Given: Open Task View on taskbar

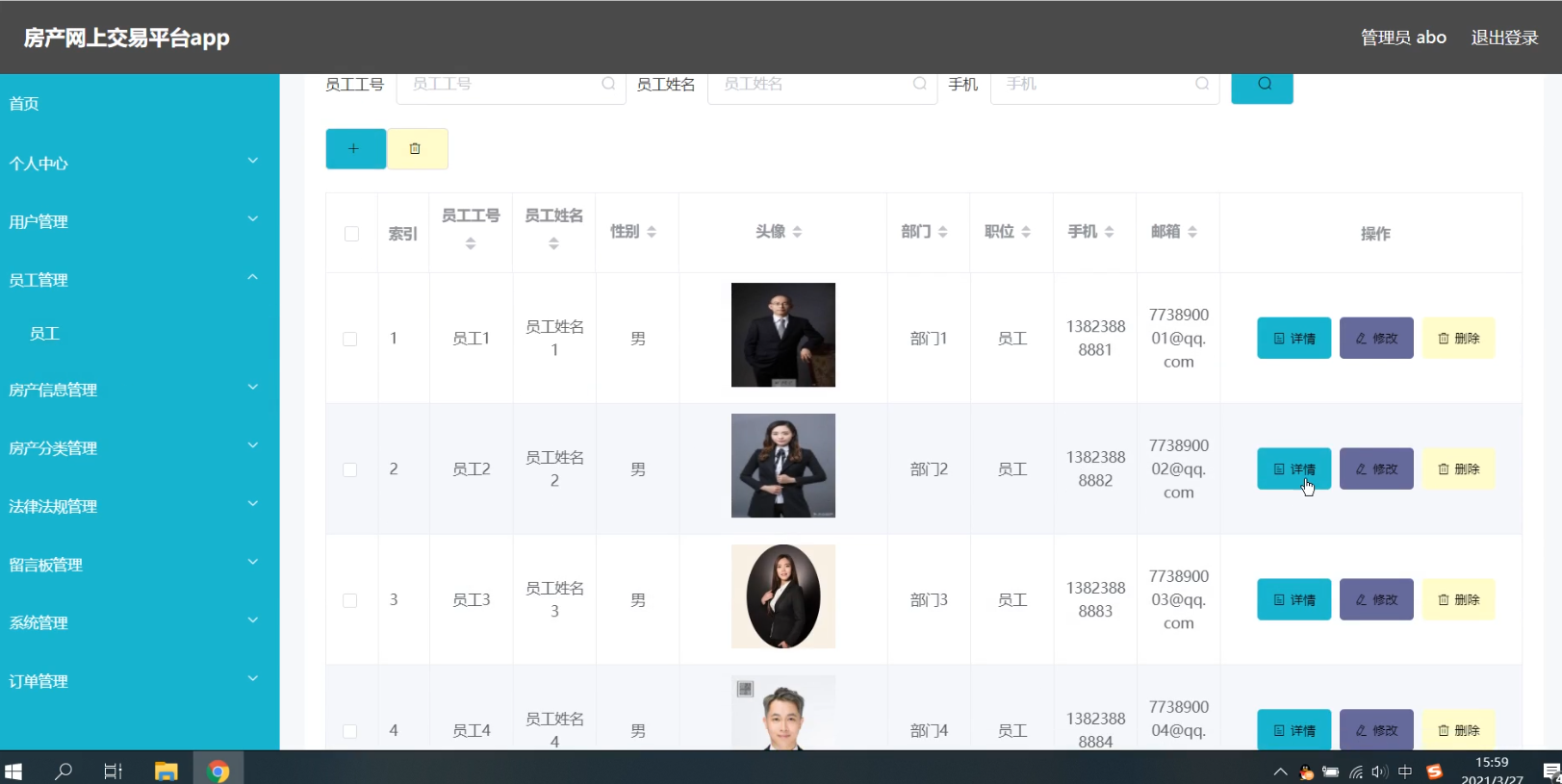Looking at the screenshot, I should coord(114,771).
